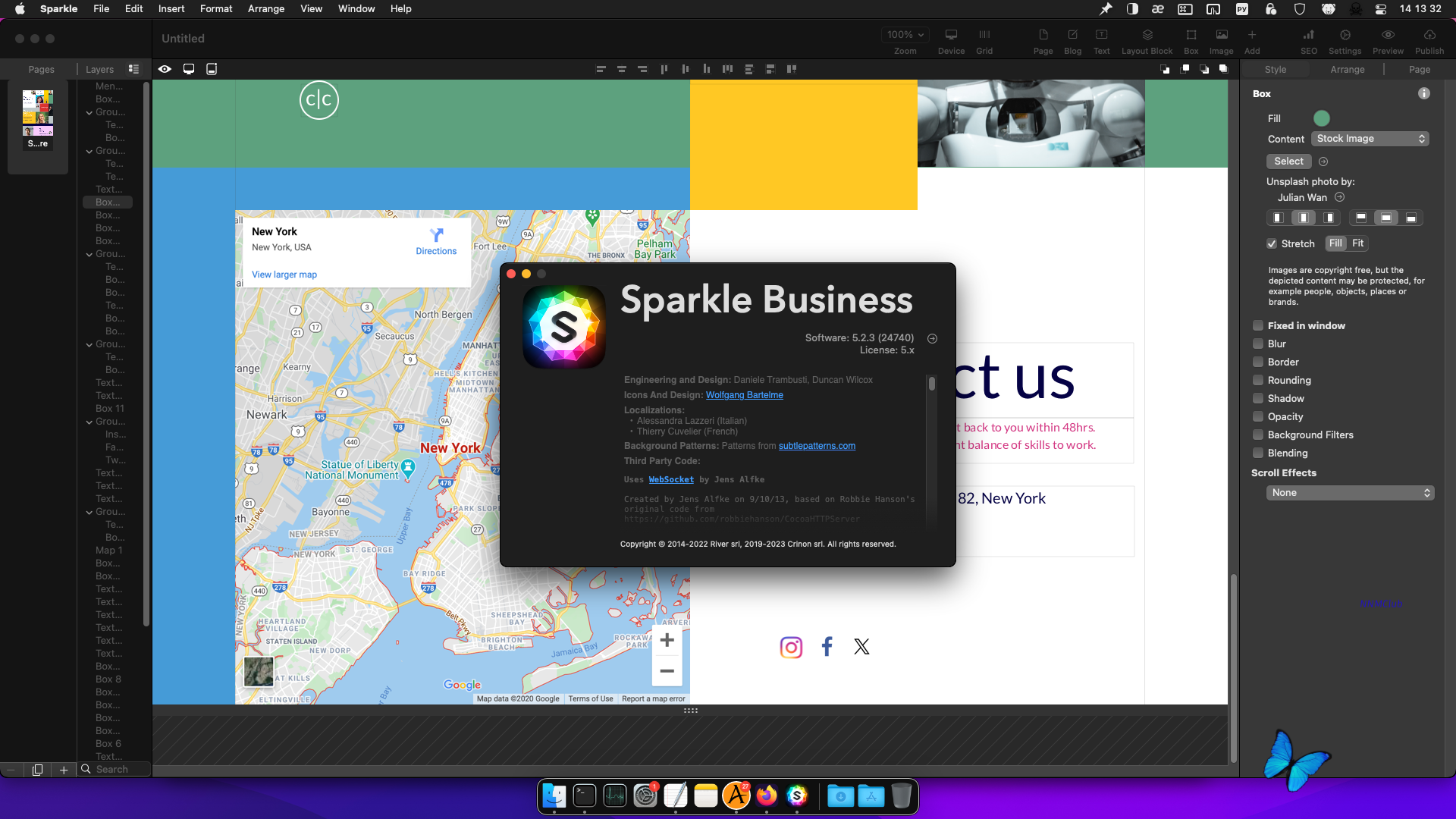Open the Wolfgang Bartelme link

(x=745, y=395)
